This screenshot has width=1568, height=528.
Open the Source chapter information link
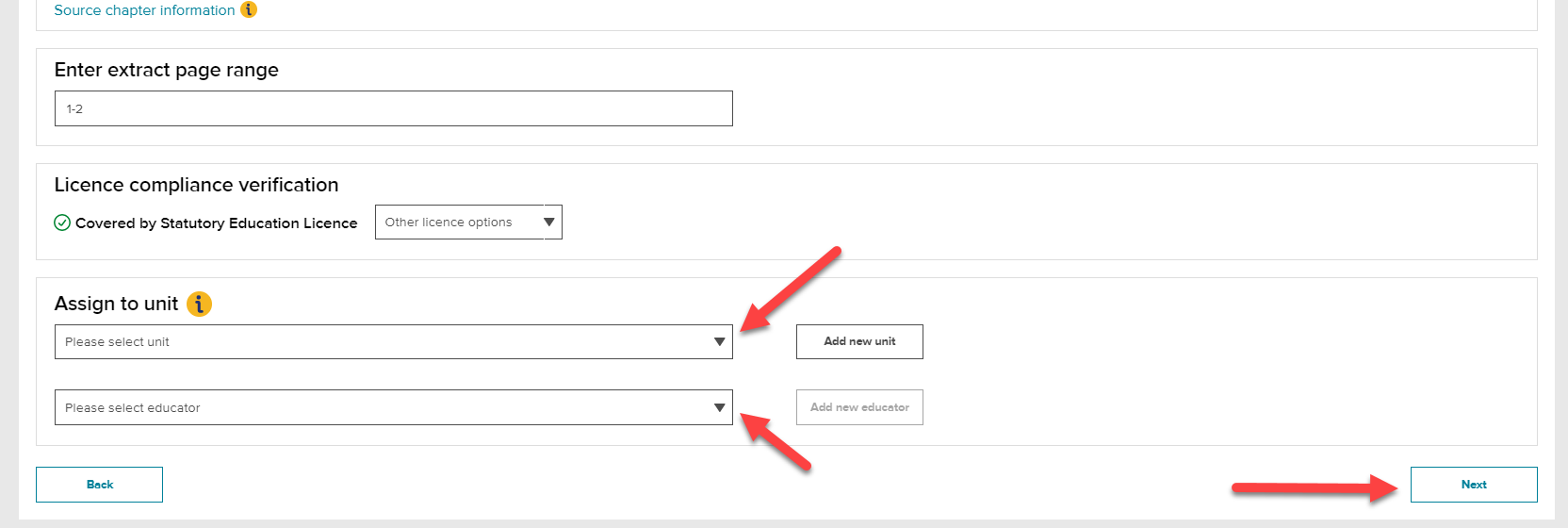[x=144, y=9]
